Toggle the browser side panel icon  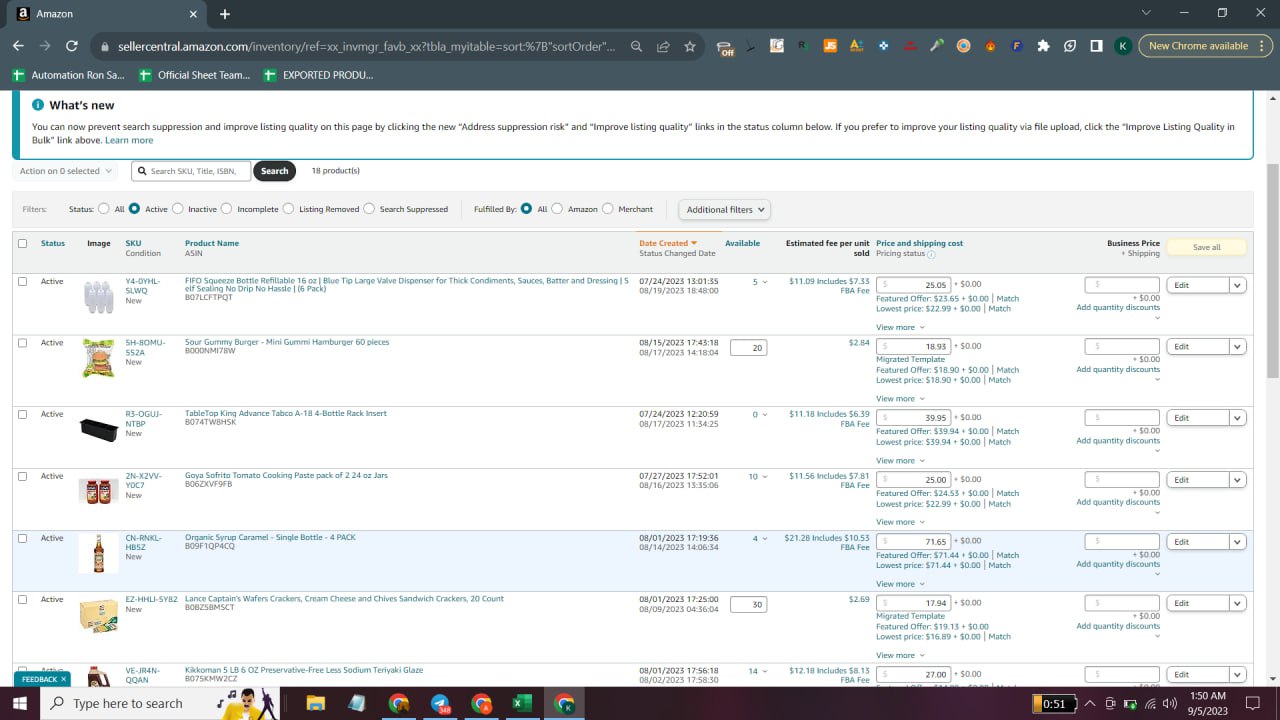pos(1096,46)
